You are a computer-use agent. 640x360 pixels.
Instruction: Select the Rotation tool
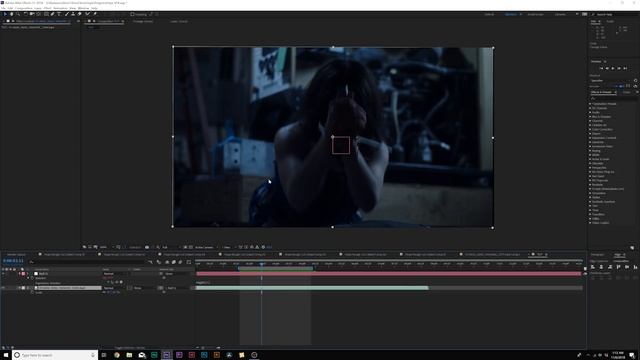click(x=25, y=14)
